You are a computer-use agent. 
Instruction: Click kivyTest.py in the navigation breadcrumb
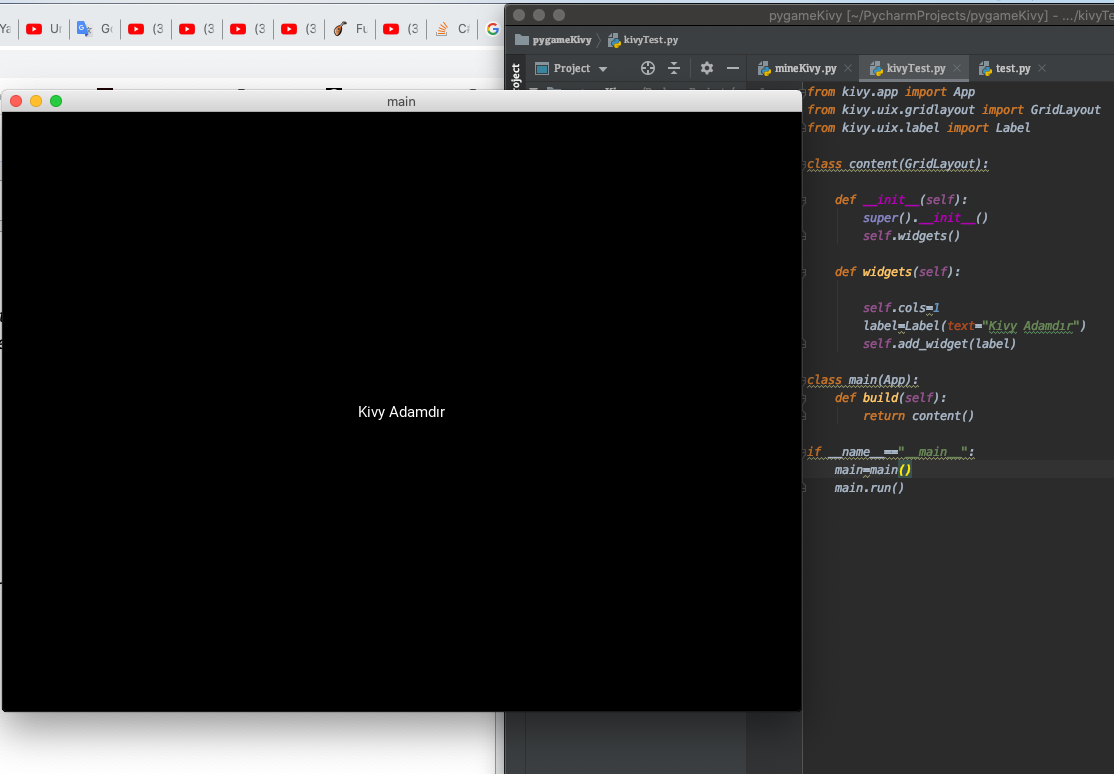[x=643, y=40]
